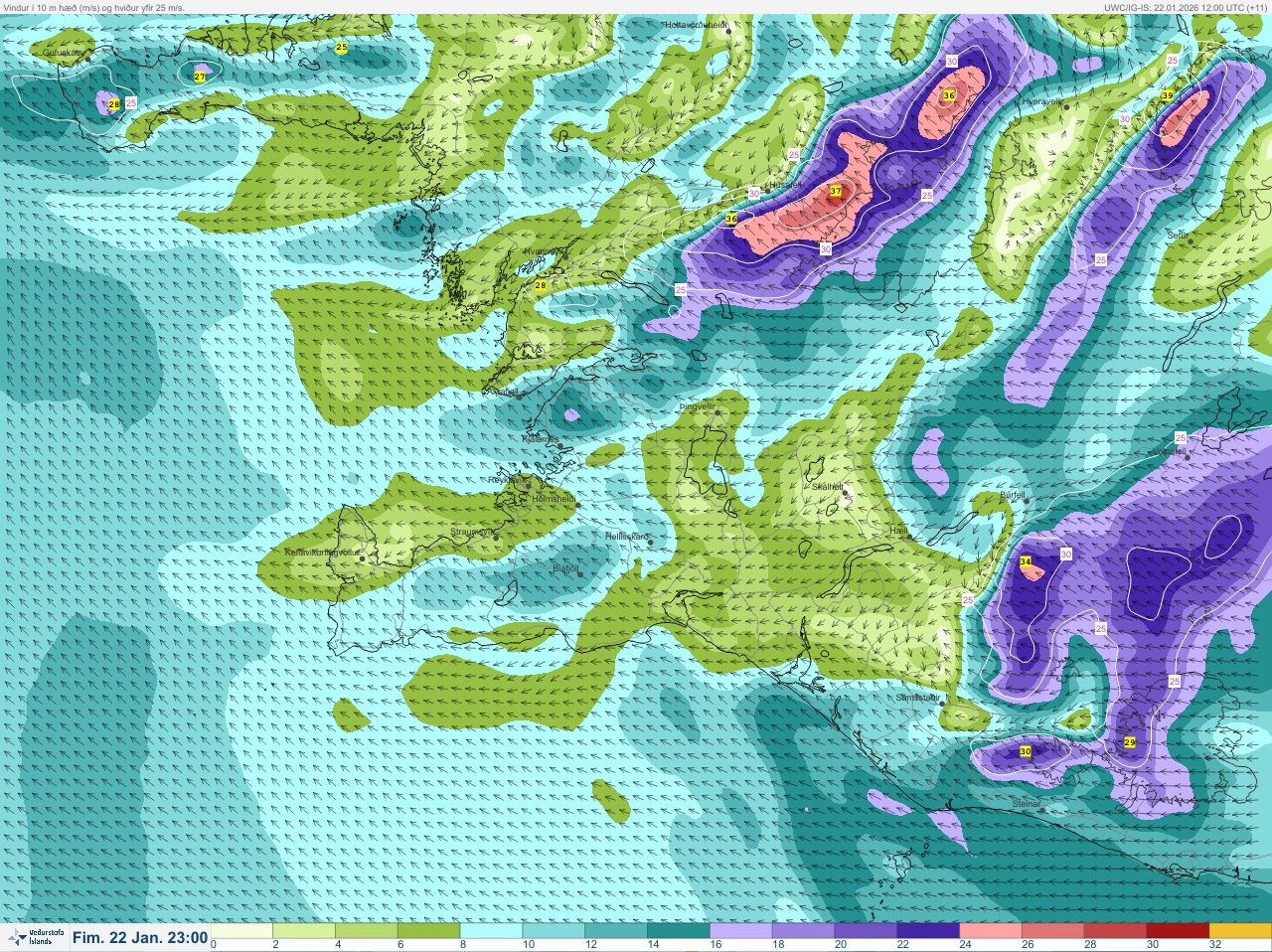Select the pale yellow 0–2 m/s legend swatch
The image size is (1272, 952).
tap(242, 931)
